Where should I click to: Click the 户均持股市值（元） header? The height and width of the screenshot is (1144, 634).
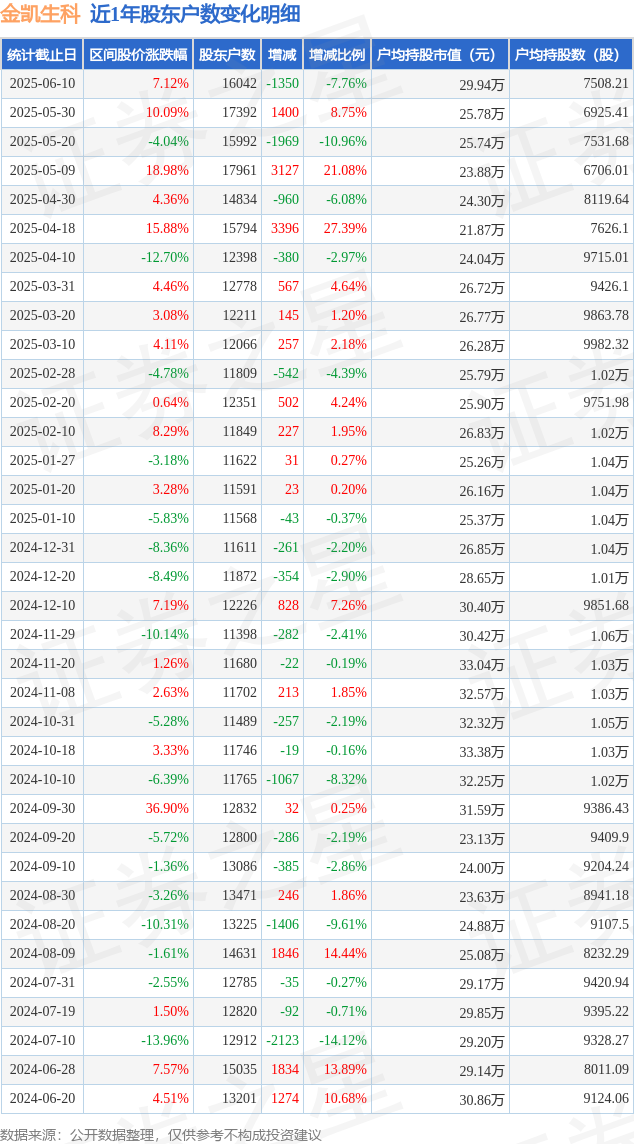tap(440, 55)
